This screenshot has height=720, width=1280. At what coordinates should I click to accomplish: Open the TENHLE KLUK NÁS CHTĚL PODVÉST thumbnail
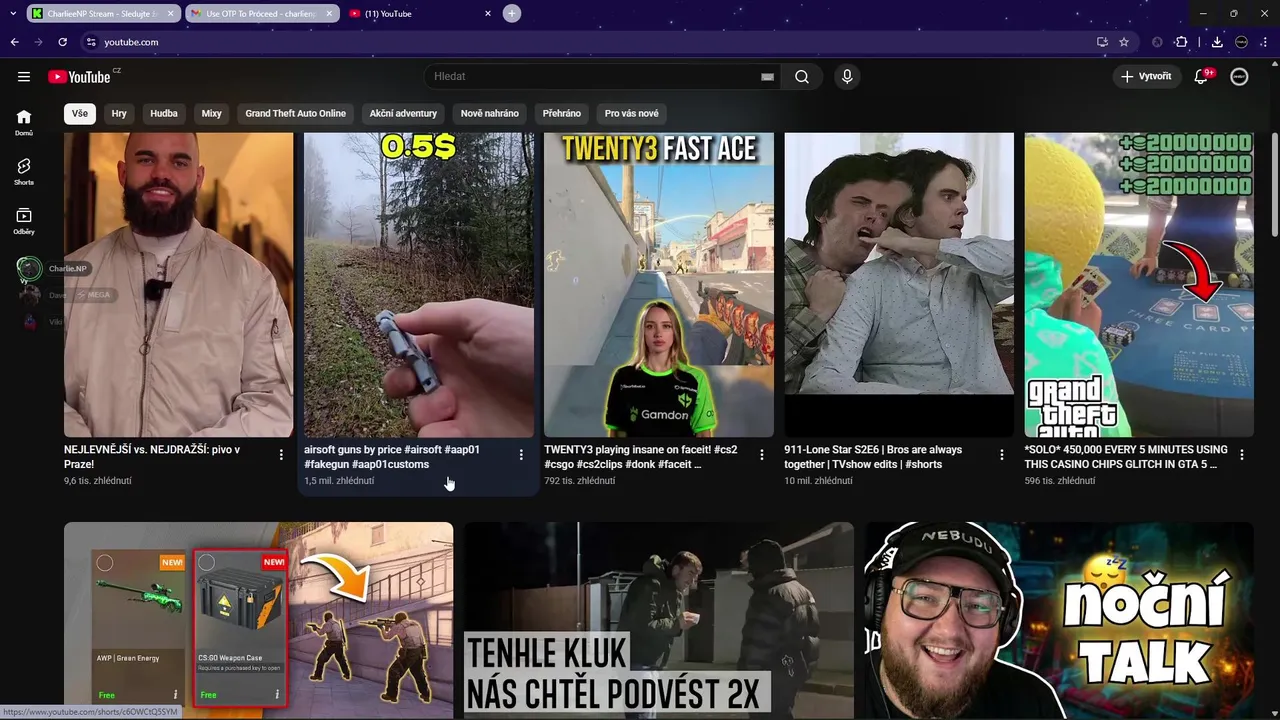click(659, 620)
